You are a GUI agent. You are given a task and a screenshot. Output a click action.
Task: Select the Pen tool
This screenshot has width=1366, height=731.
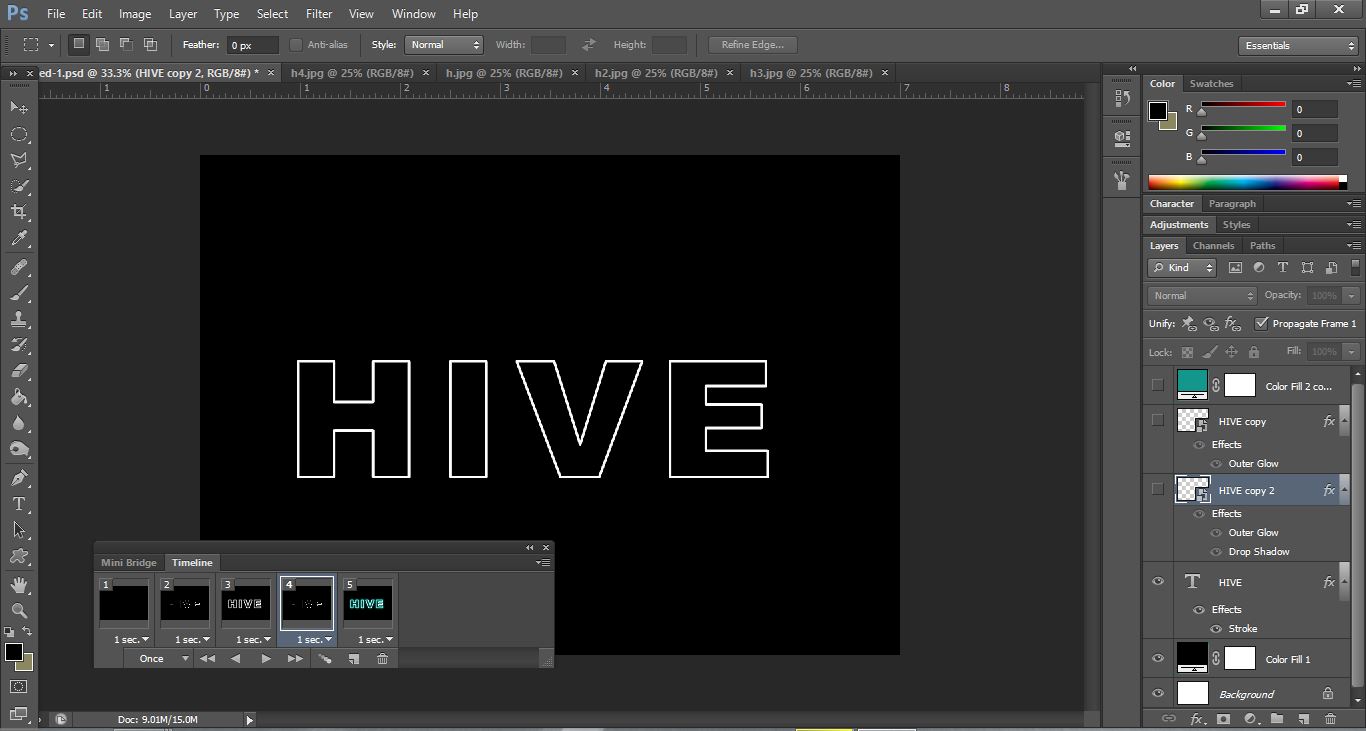click(19, 478)
